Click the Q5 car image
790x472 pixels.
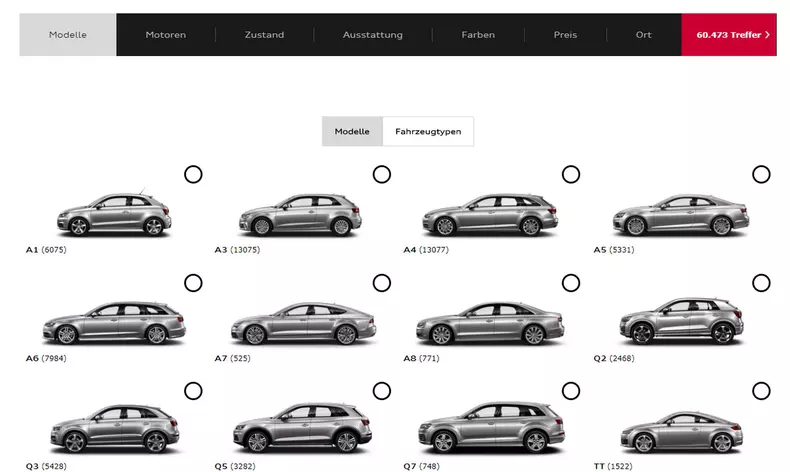[302, 428]
